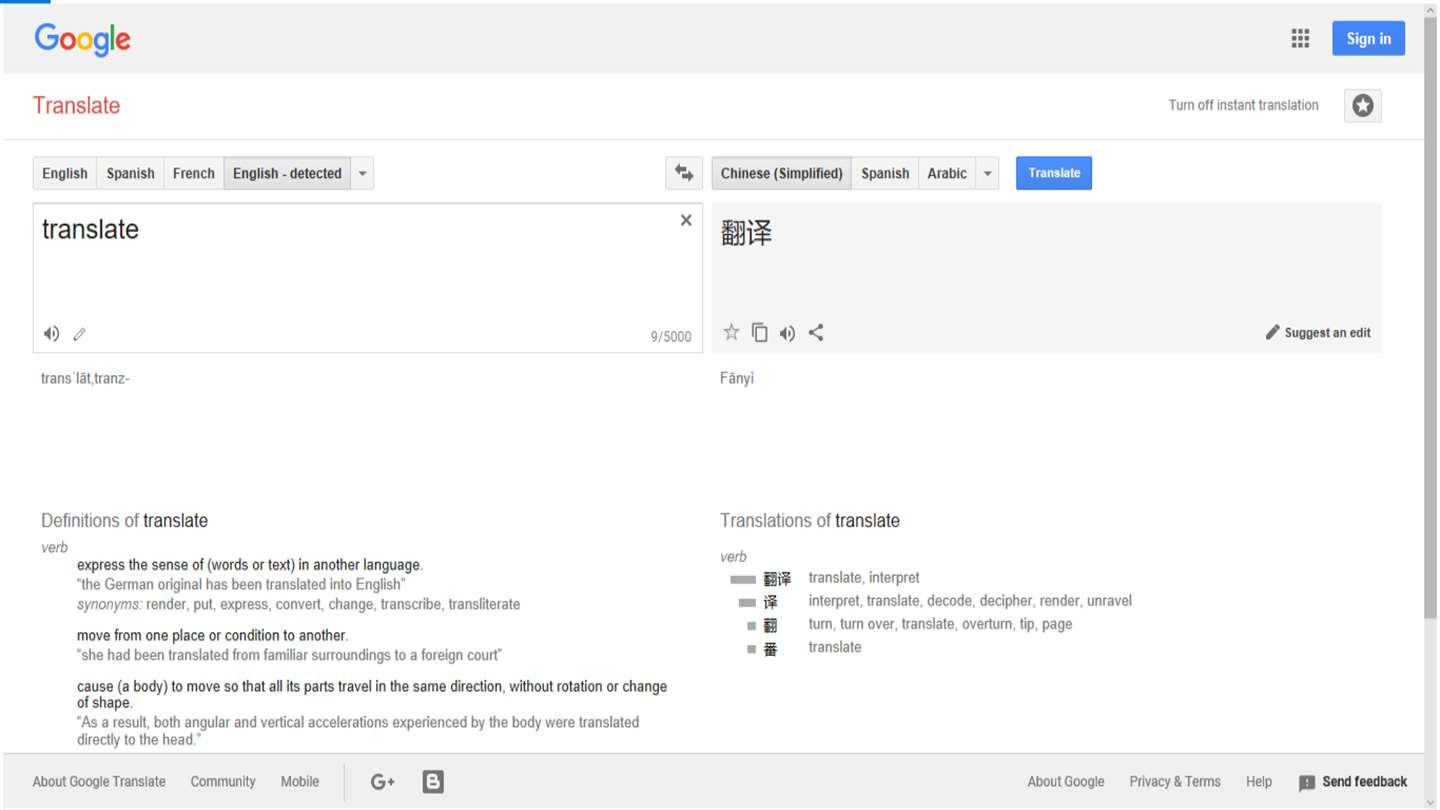Viewport: 1440px width, 810px height.
Task: Click the translated text 翻译 output
Action: (746, 234)
